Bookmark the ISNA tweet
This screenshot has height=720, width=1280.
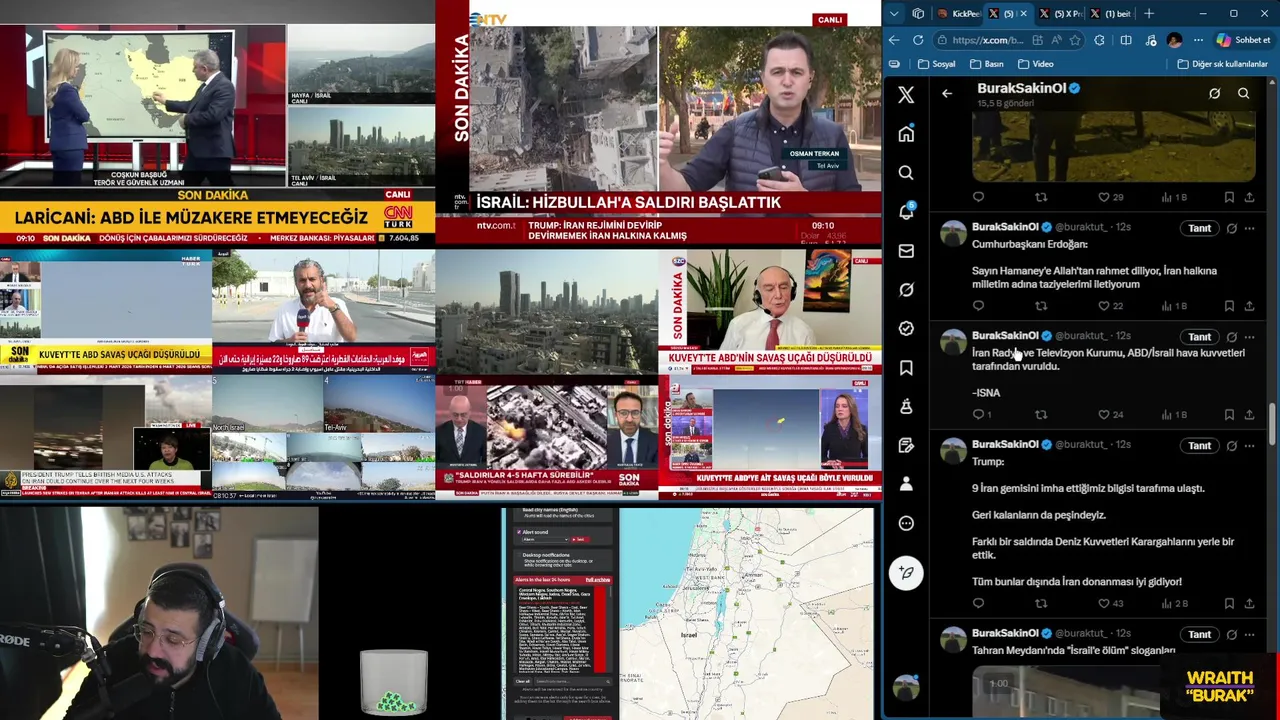[1229, 414]
